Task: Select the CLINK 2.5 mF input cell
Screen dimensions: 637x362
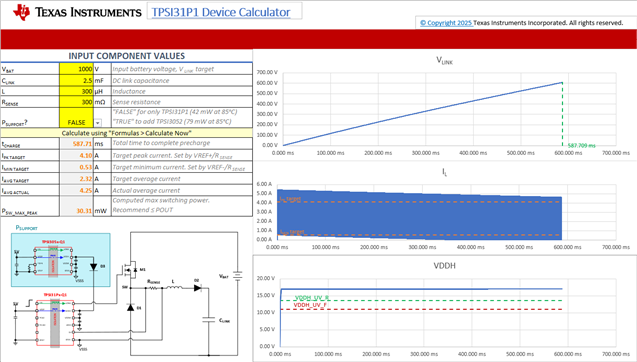Action: coord(76,80)
